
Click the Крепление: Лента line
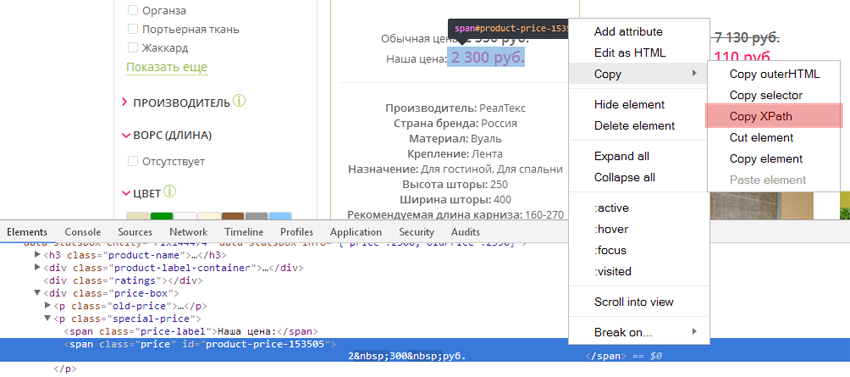click(x=455, y=154)
